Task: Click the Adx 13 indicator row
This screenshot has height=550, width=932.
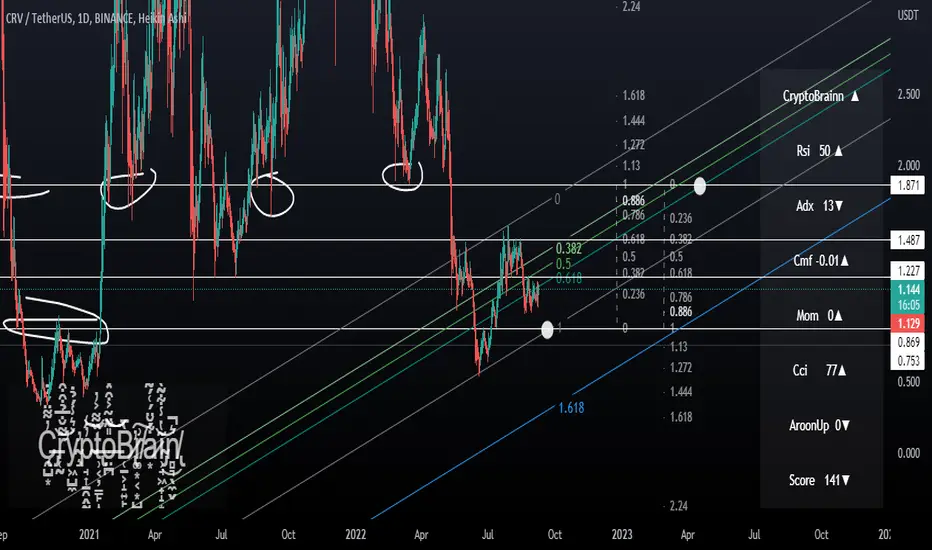Action: (821, 206)
